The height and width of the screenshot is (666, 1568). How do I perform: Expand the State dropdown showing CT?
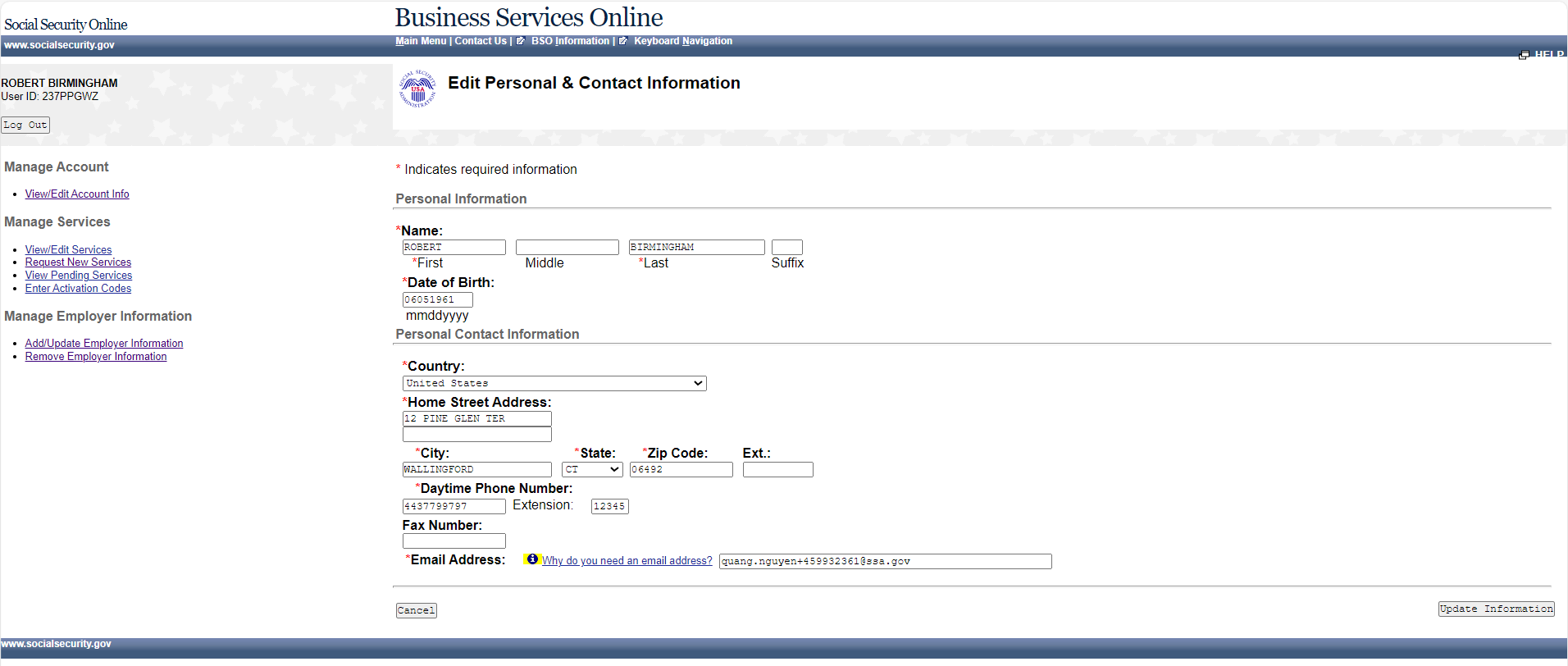pos(592,469)
